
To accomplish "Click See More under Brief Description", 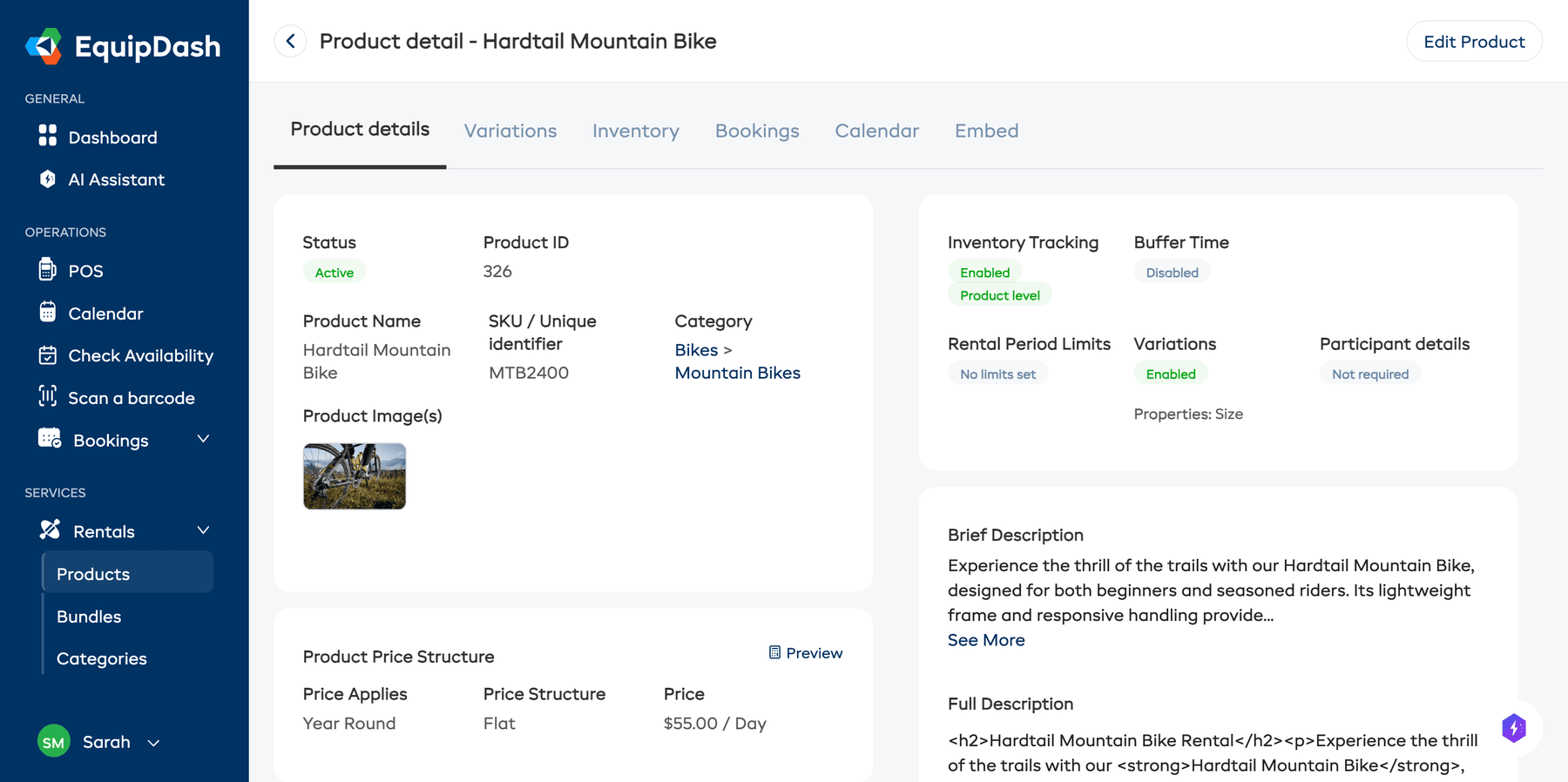I will click(986, 639).
